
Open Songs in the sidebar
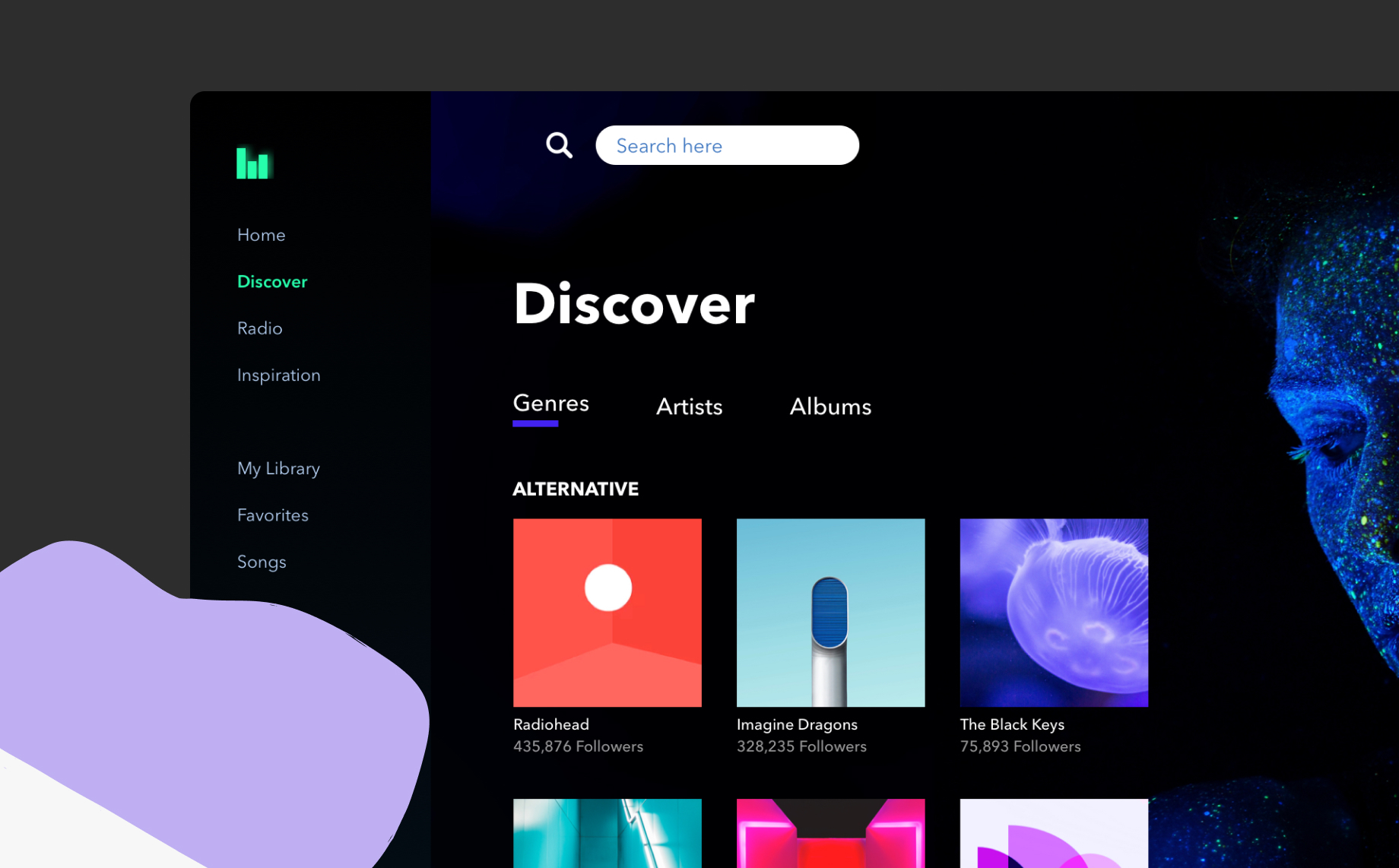coord(262,562)
